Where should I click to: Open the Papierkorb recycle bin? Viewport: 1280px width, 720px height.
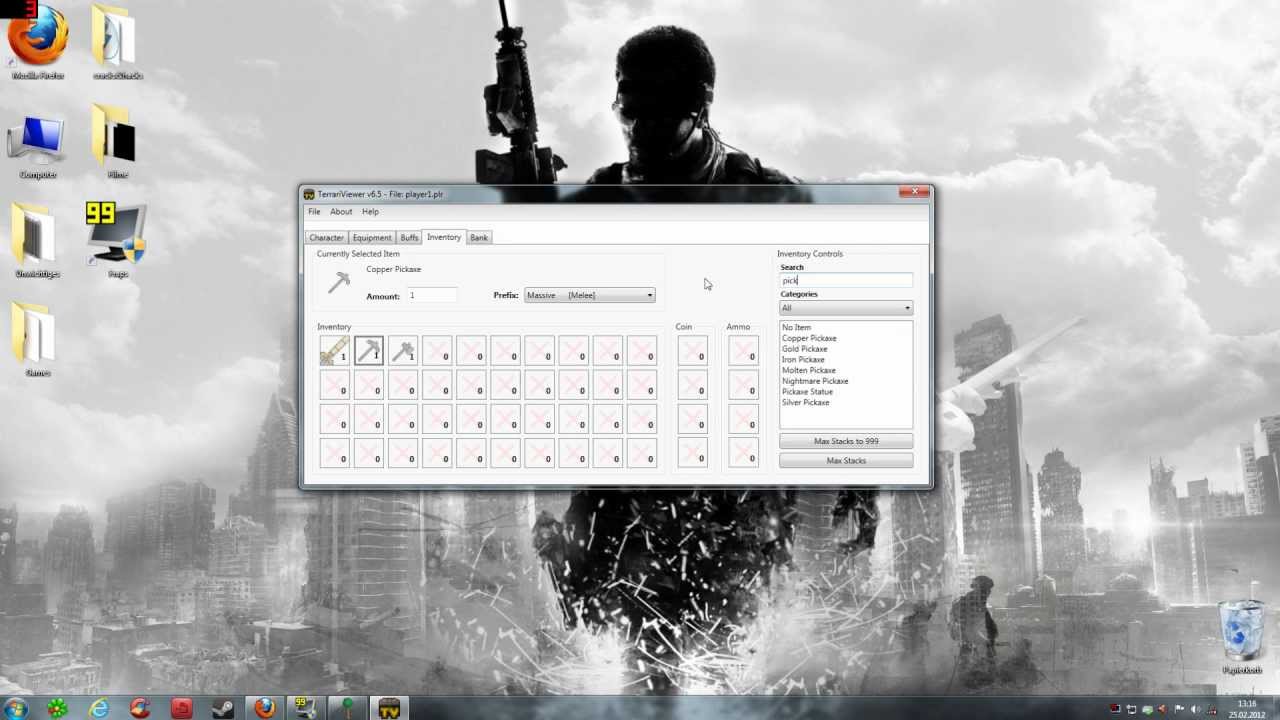(1242, 637)
